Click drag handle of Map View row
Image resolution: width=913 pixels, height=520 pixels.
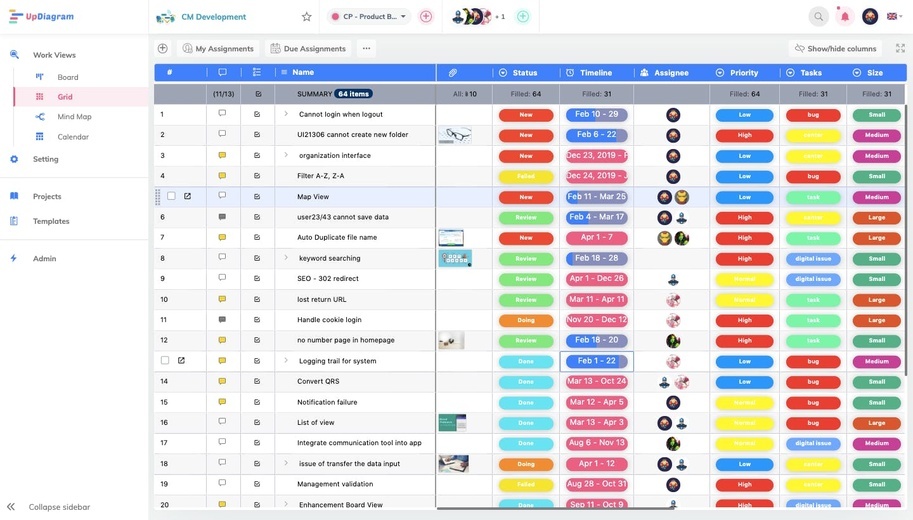pos(157,197)
